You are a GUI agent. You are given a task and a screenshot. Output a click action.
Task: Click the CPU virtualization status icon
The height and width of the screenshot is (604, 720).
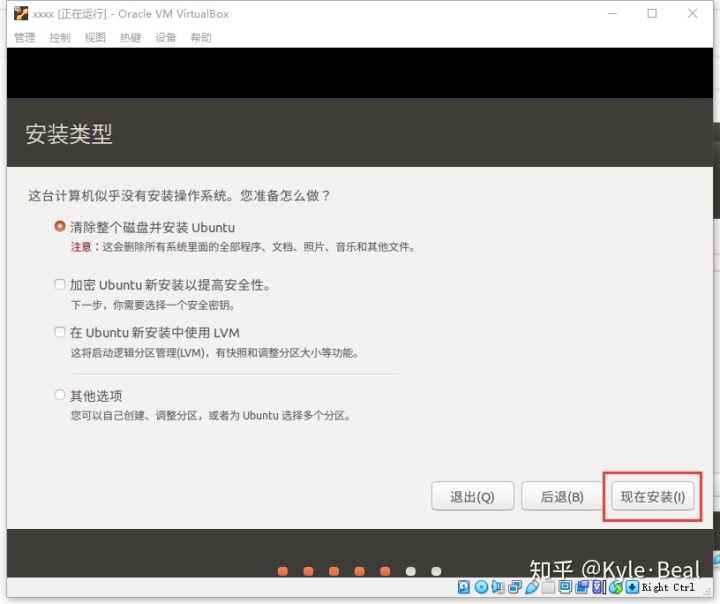(597, 587)
